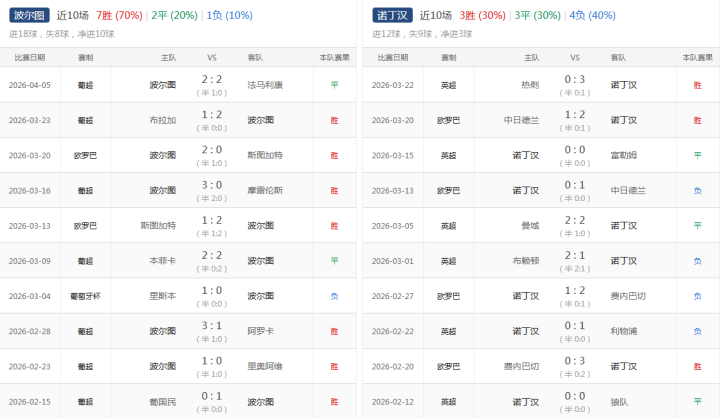Image resolution: width=720 pixels, height=419 pixels.
Task: Click date cell 2026-02-23
Action: click(x=30, y=367)
